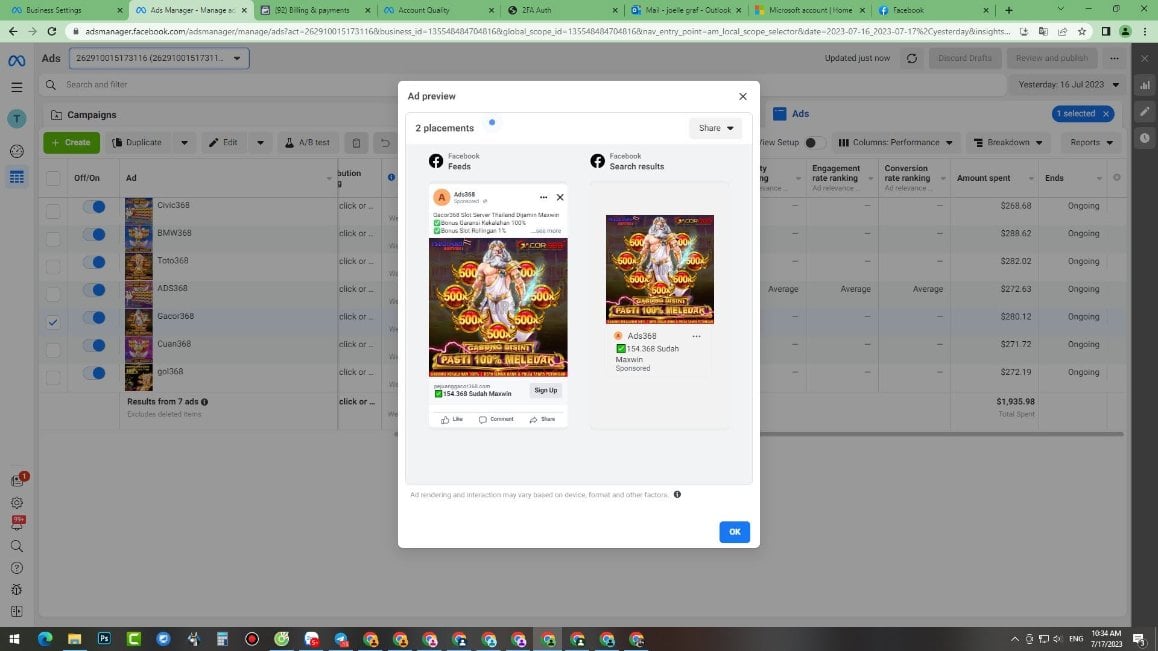The image size is (1158, 651).
Task: Open the Yesterday 16 Jul 2023 date picker
Action: coord(1068,85)
